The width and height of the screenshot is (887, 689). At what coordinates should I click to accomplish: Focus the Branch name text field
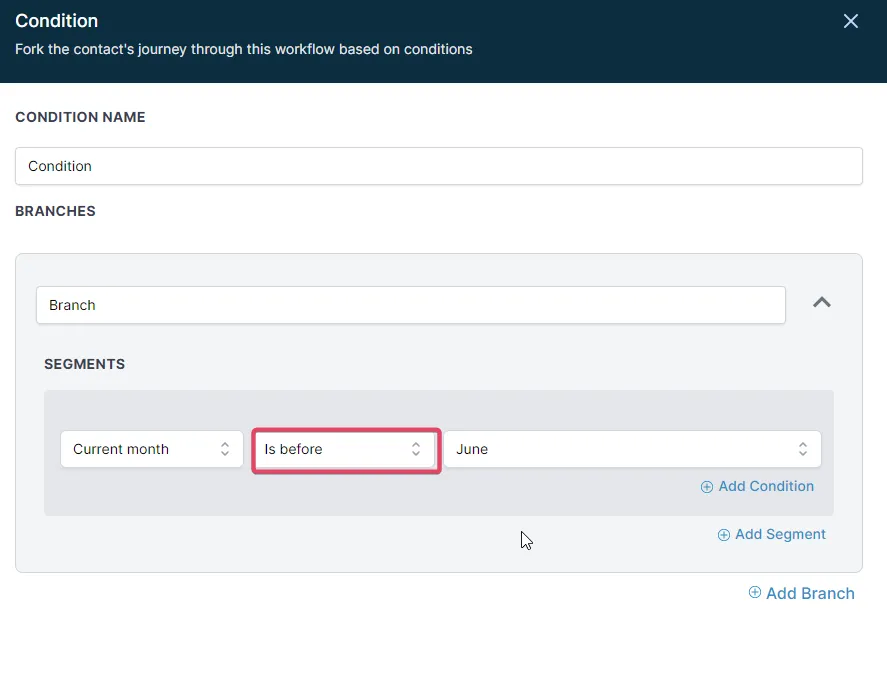pyautogui.click(x=410, y=305)
